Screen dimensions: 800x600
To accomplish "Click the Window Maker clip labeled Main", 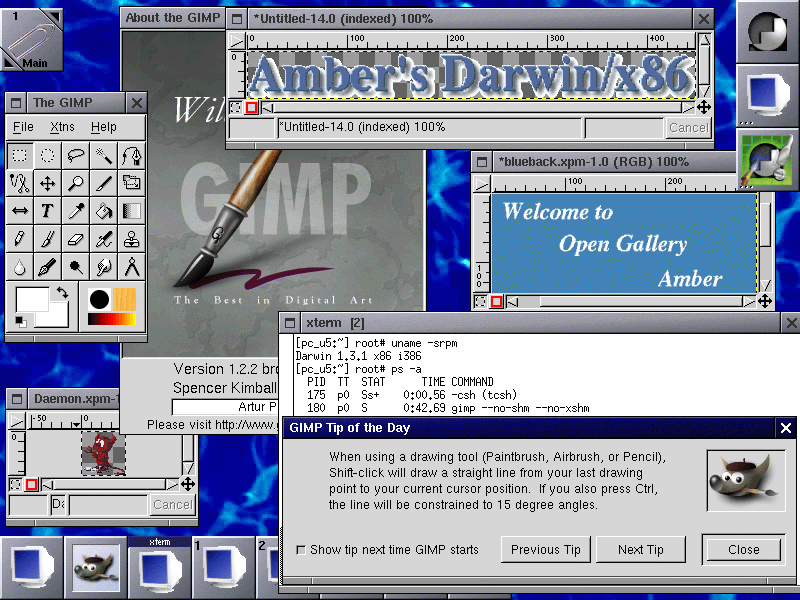I will tap(32, 40).
